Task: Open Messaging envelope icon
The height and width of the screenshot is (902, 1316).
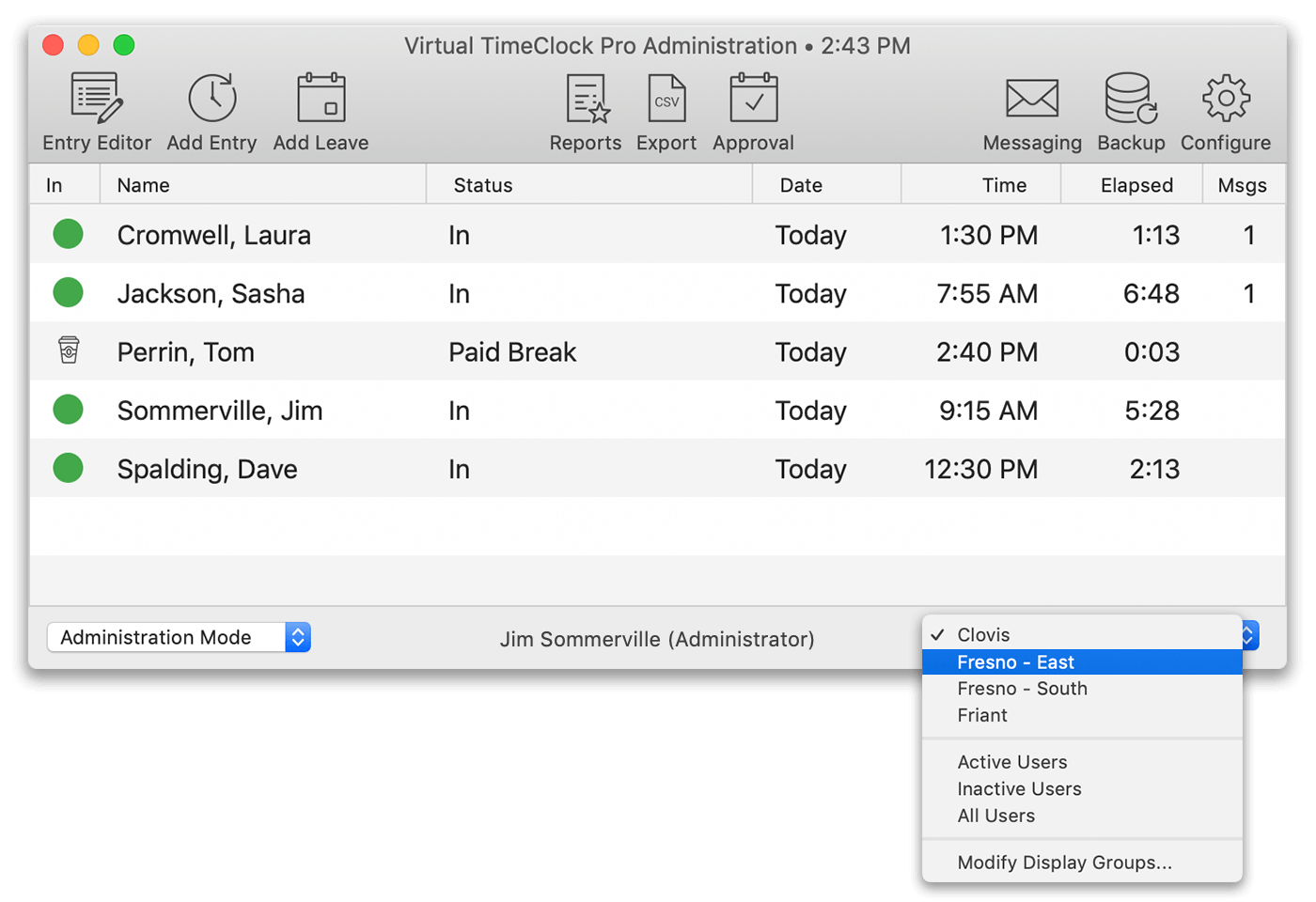Action: [1032, 99]
